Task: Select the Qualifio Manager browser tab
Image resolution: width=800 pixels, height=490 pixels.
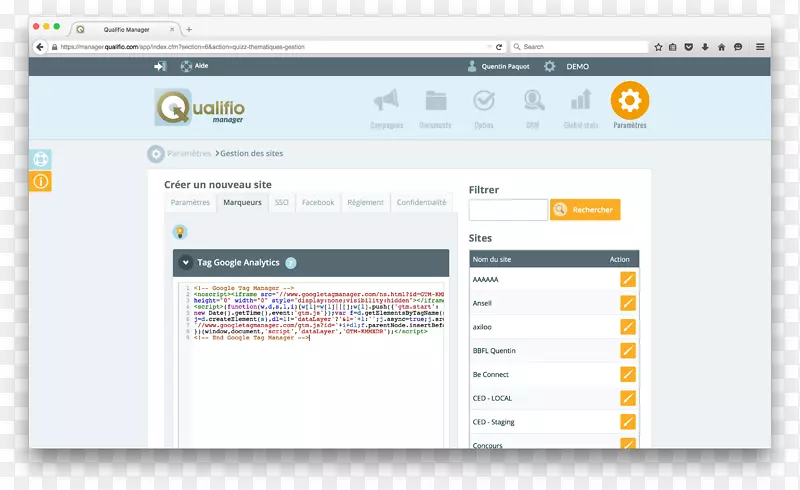Action: [x=126, y=30]
